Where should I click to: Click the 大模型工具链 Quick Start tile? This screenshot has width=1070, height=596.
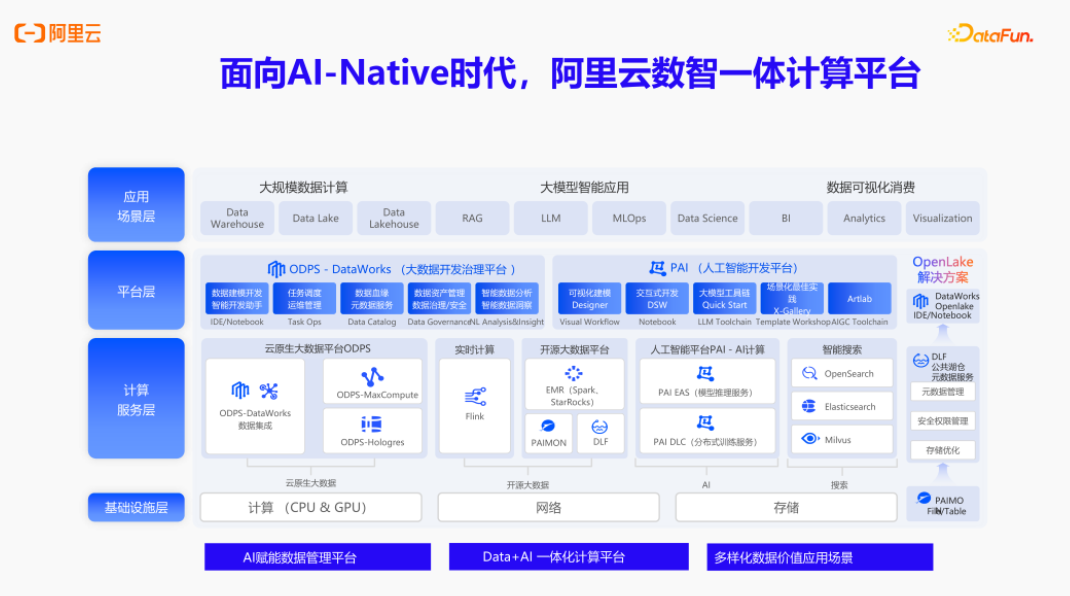(725, 298)
